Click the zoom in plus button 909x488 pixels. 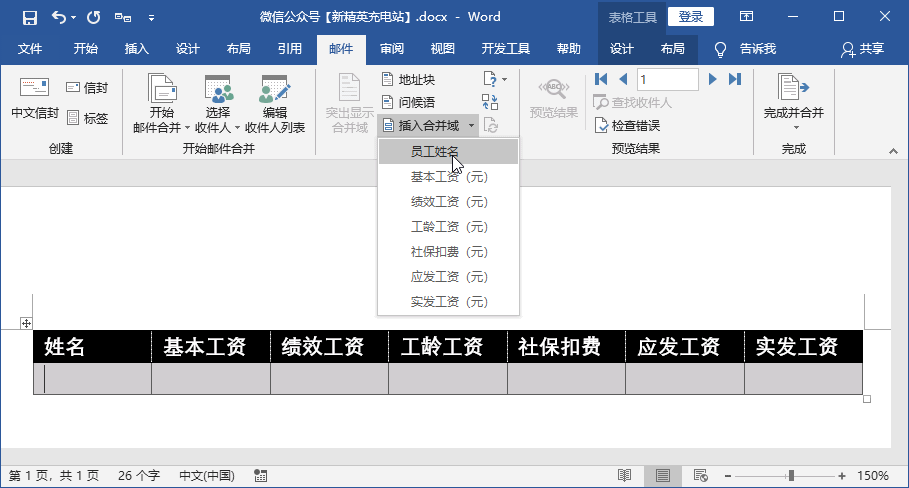[841, 476]
